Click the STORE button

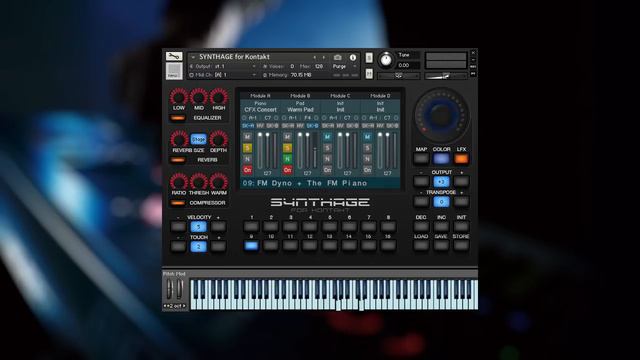[461, 246]
